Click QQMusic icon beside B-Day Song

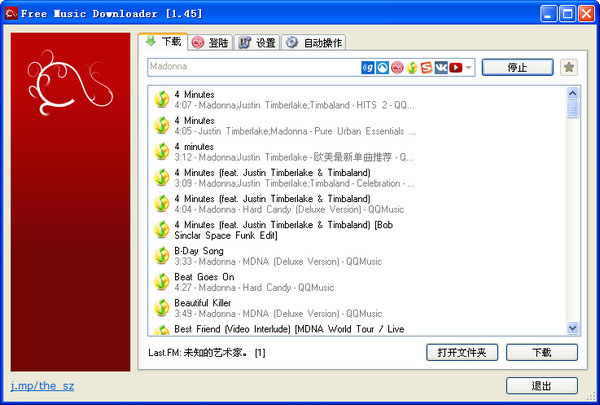(x=162, y=255)
